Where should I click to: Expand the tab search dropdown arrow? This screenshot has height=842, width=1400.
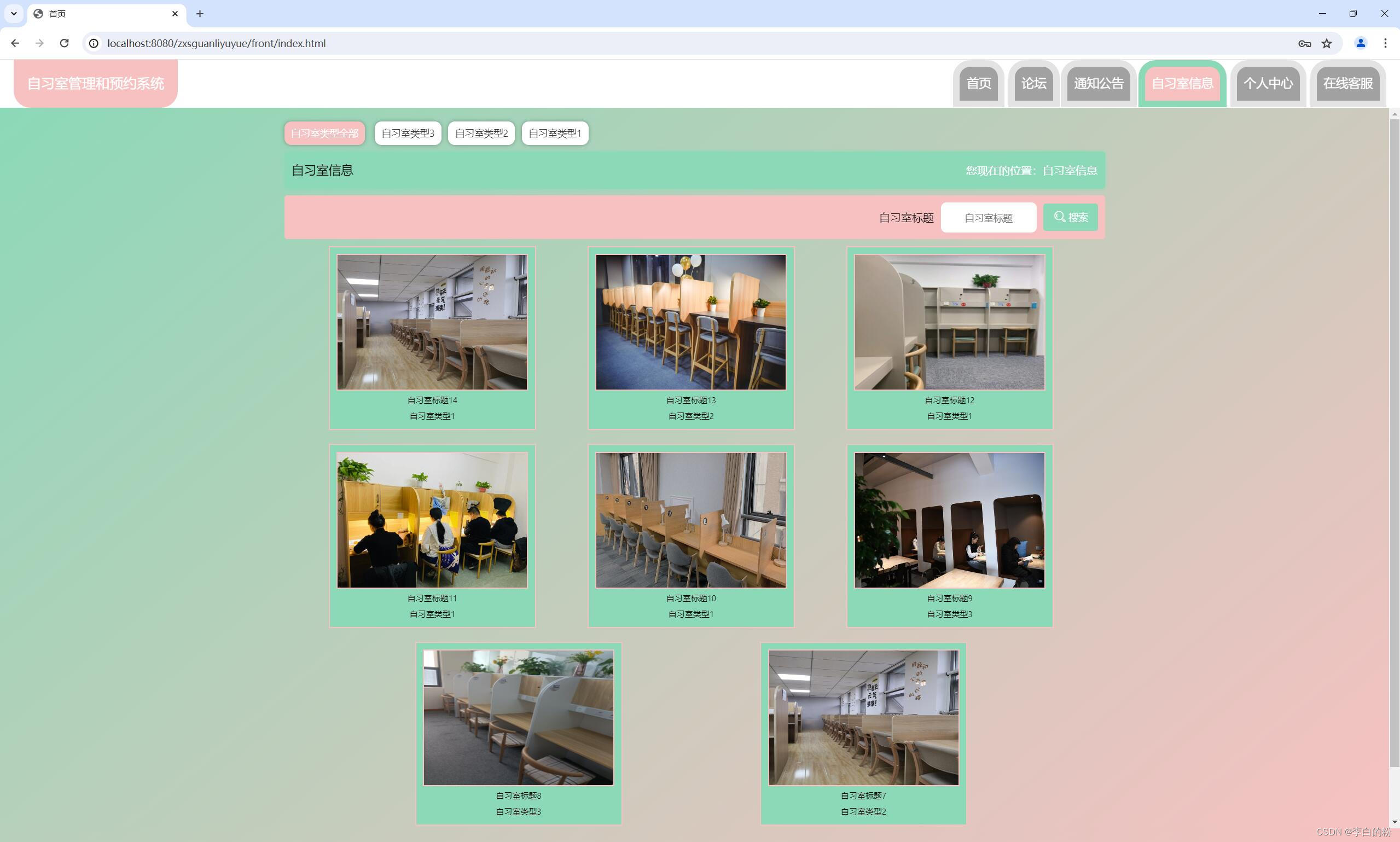click(x=14, y=14)
